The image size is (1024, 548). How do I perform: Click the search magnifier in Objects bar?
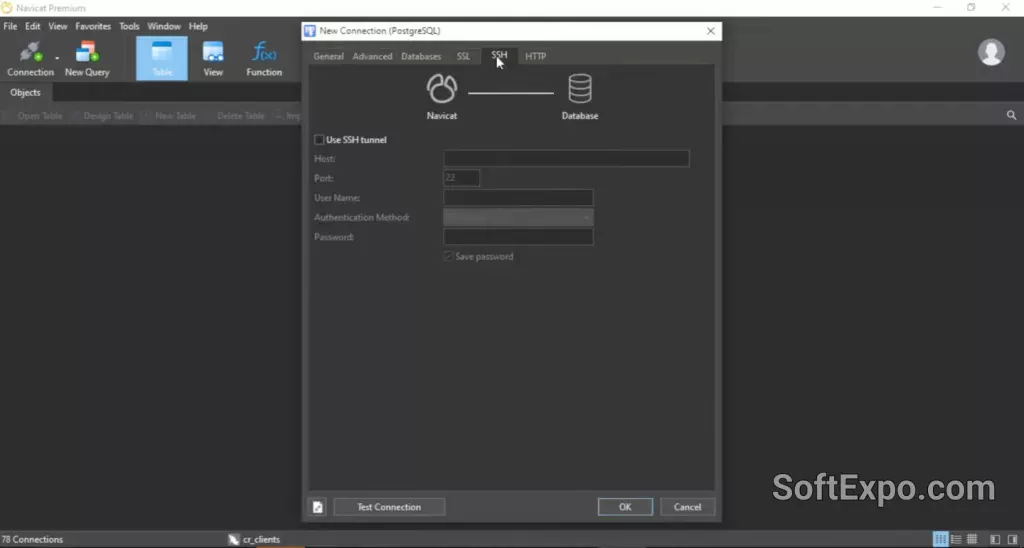coord(1011,115)
